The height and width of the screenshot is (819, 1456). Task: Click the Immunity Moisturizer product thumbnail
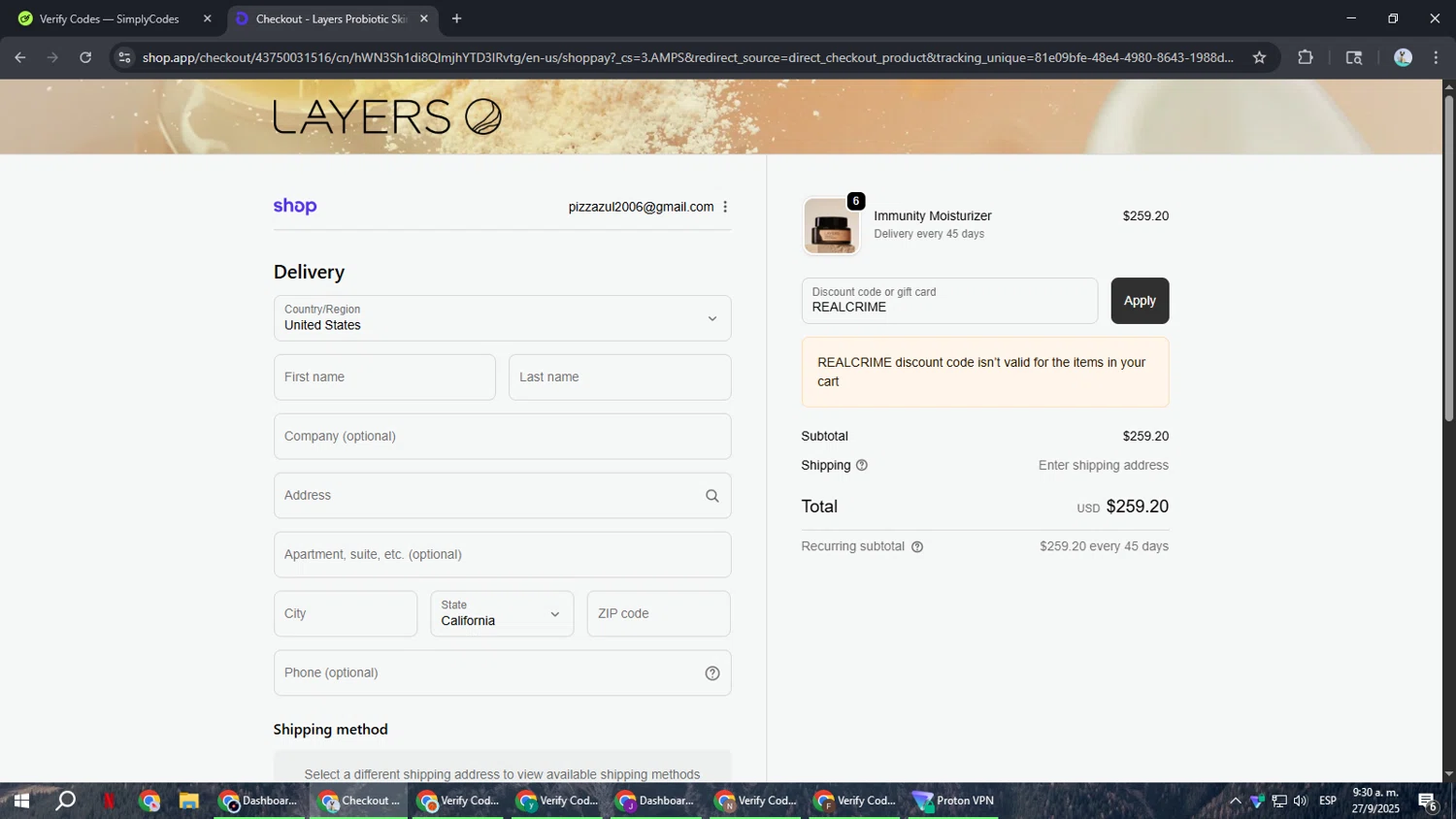click(x=831, y=226)
